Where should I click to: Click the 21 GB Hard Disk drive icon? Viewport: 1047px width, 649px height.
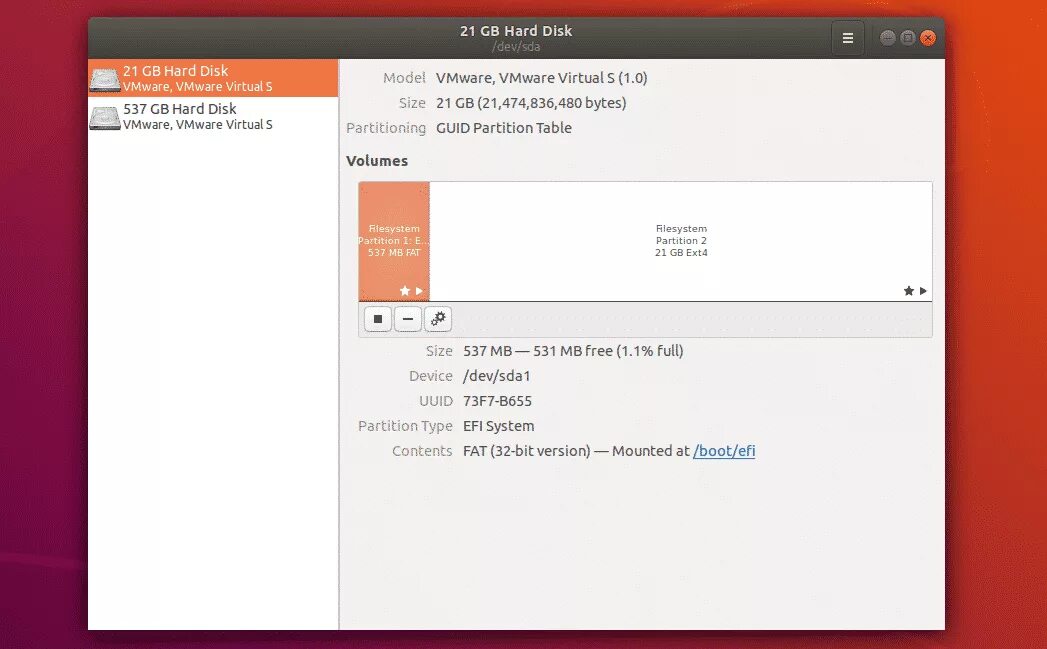(x=105, y=79)
